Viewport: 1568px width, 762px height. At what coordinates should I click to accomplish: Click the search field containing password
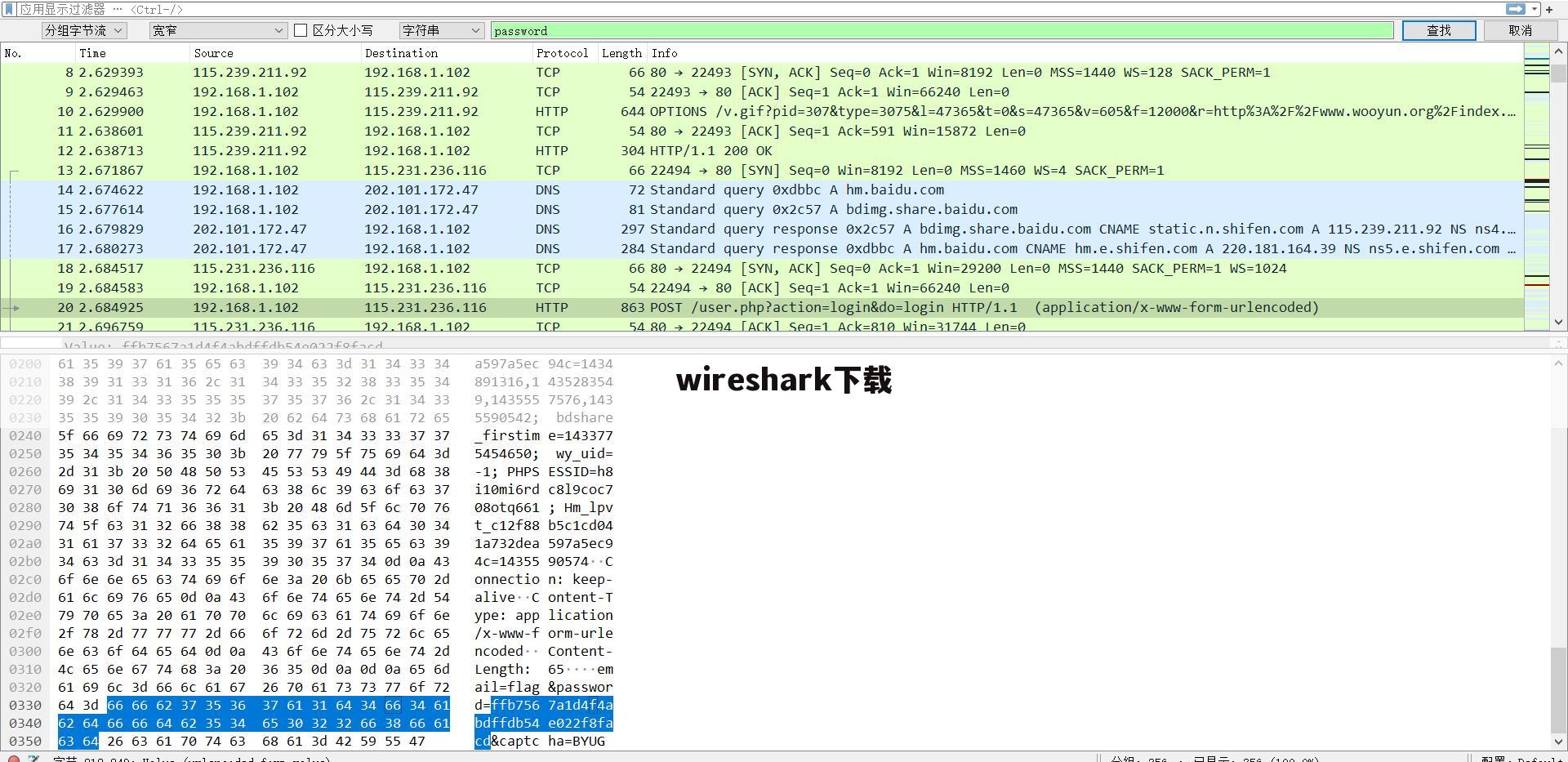pyautogui.click(x=942, y=30)
